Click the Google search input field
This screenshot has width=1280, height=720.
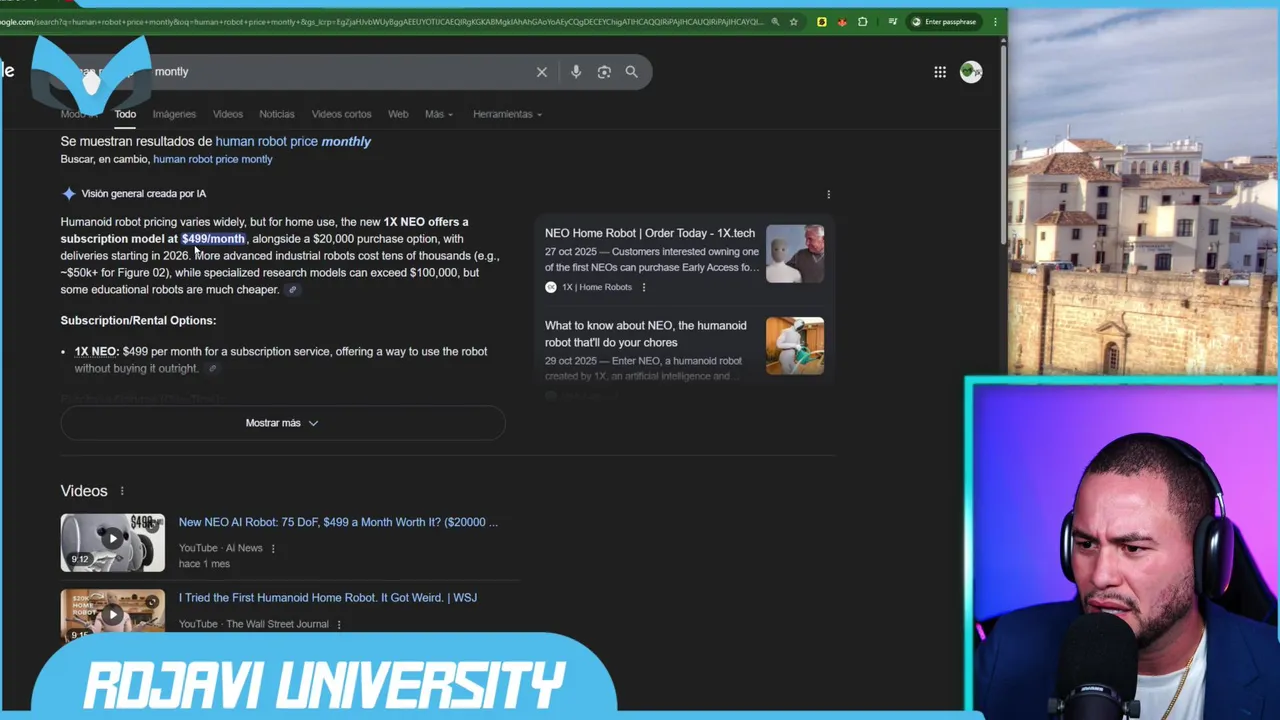(340, 72)
